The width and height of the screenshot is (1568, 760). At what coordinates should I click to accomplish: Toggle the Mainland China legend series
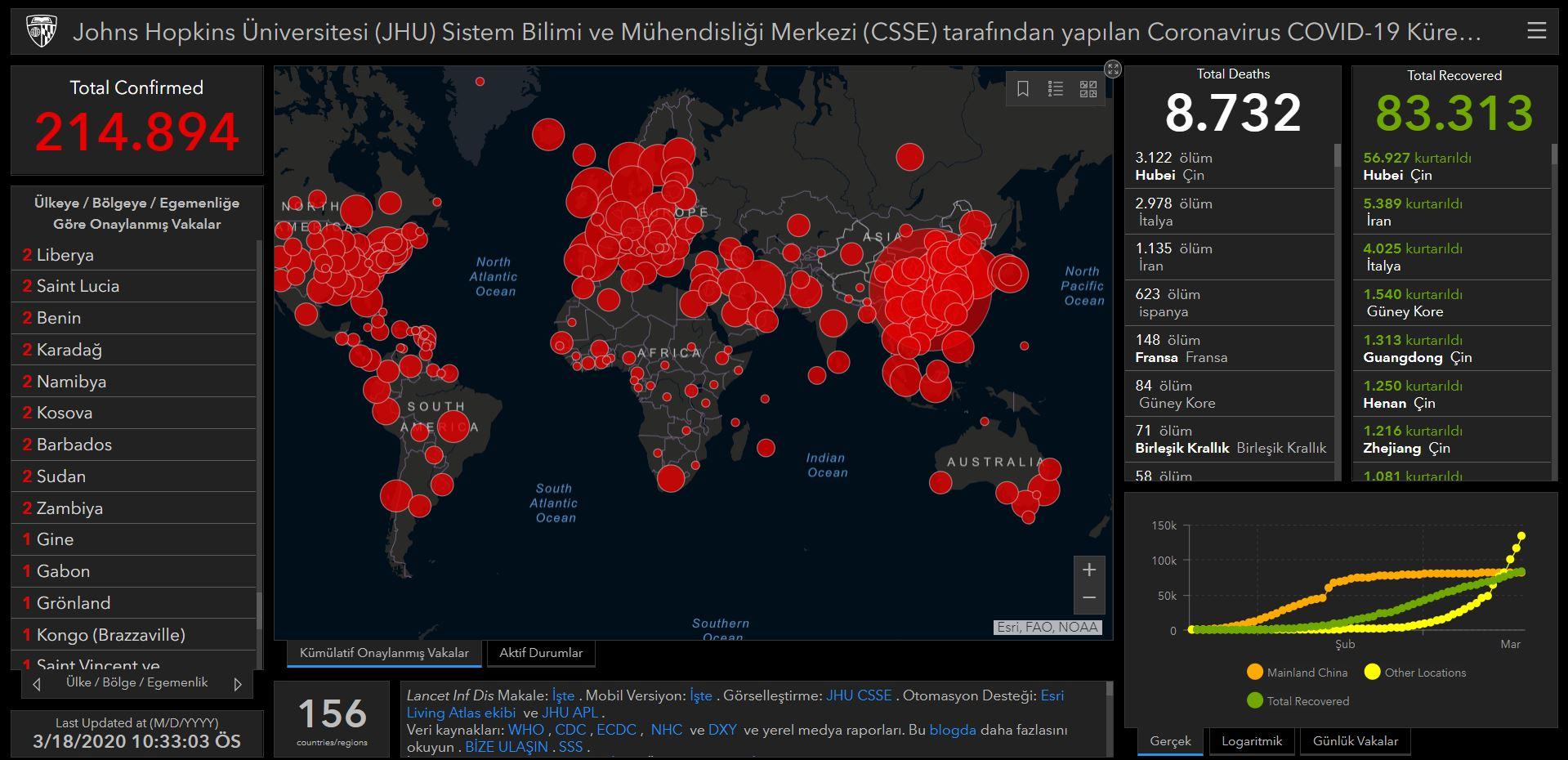tap(1297, 673)
